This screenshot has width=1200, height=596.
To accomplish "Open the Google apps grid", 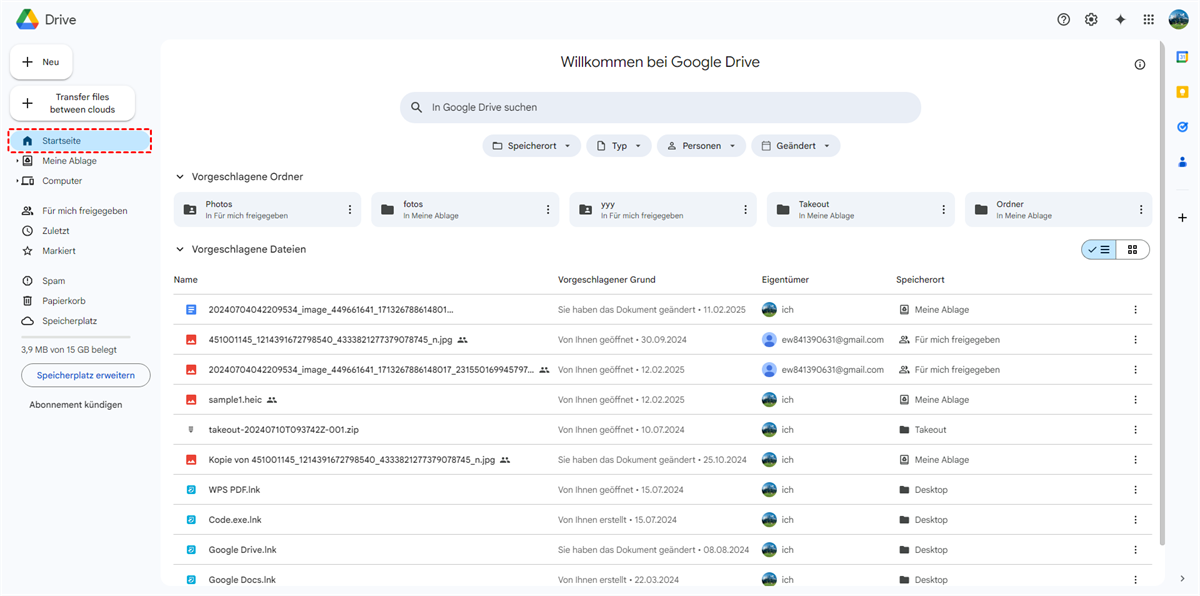I will (1149, 20).
